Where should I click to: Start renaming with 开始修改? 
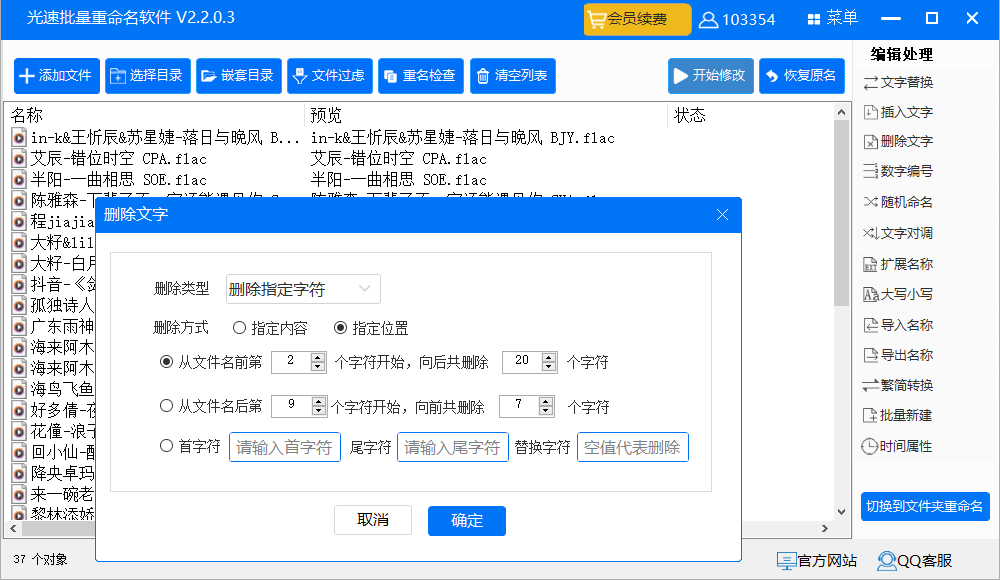pyautogui.click(x=710, y=76)
